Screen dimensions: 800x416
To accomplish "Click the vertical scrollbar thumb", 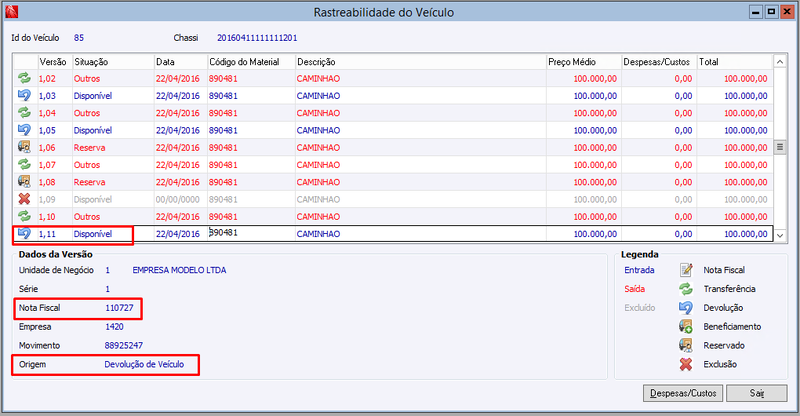I will pos(780,148).
